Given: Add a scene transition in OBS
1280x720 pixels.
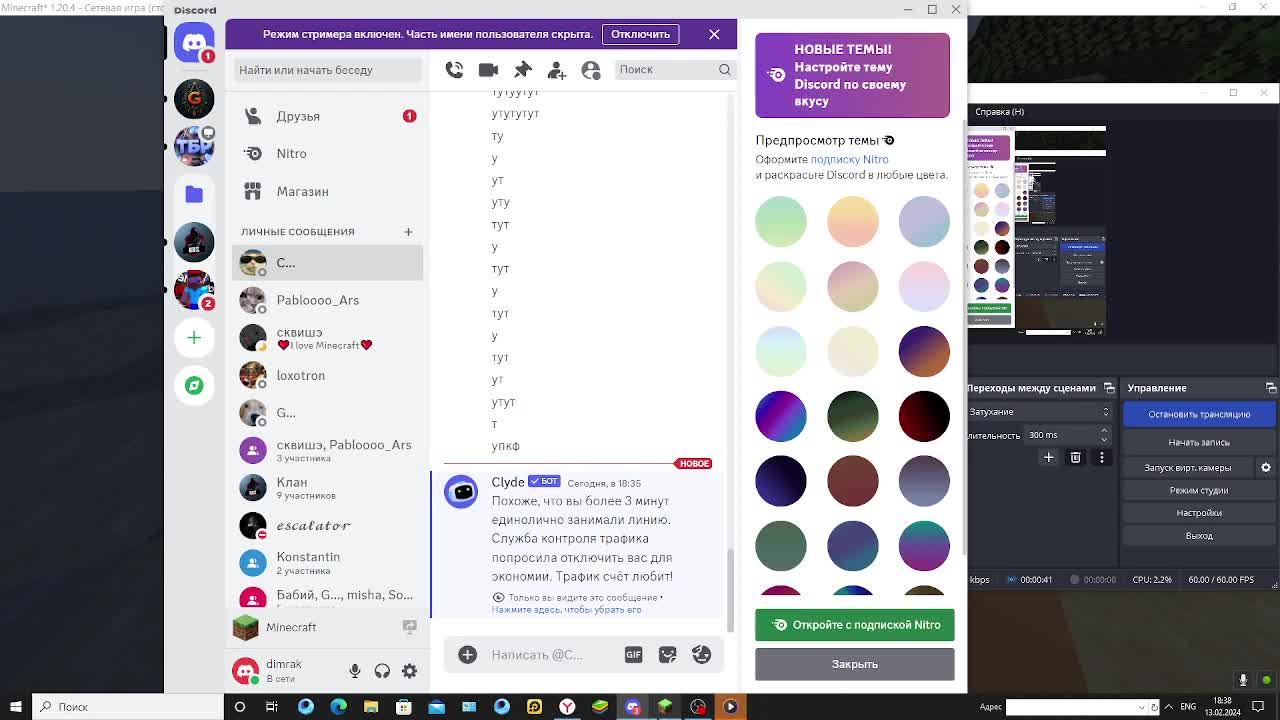Looking at the screenshot, I should 1048,457.
